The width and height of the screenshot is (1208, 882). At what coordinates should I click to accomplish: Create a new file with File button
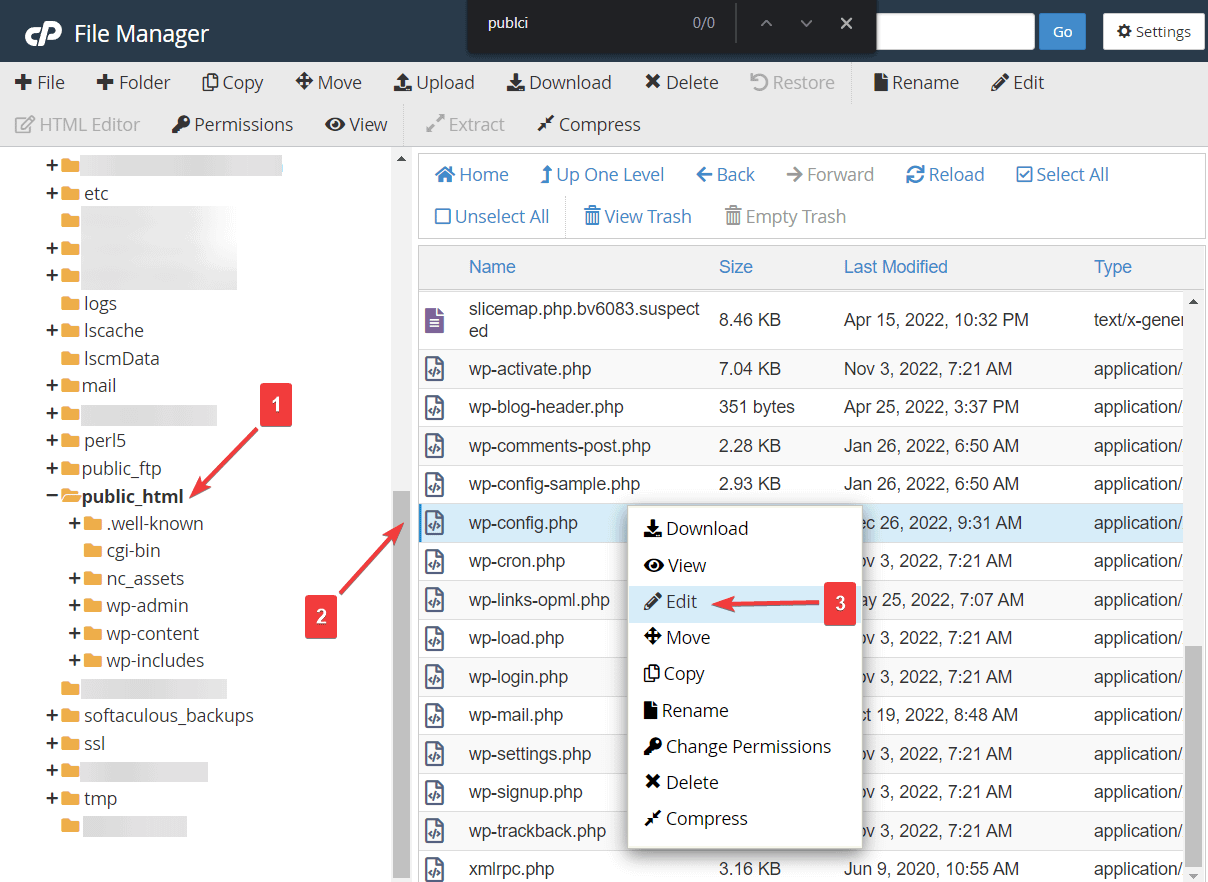[40, 83]
